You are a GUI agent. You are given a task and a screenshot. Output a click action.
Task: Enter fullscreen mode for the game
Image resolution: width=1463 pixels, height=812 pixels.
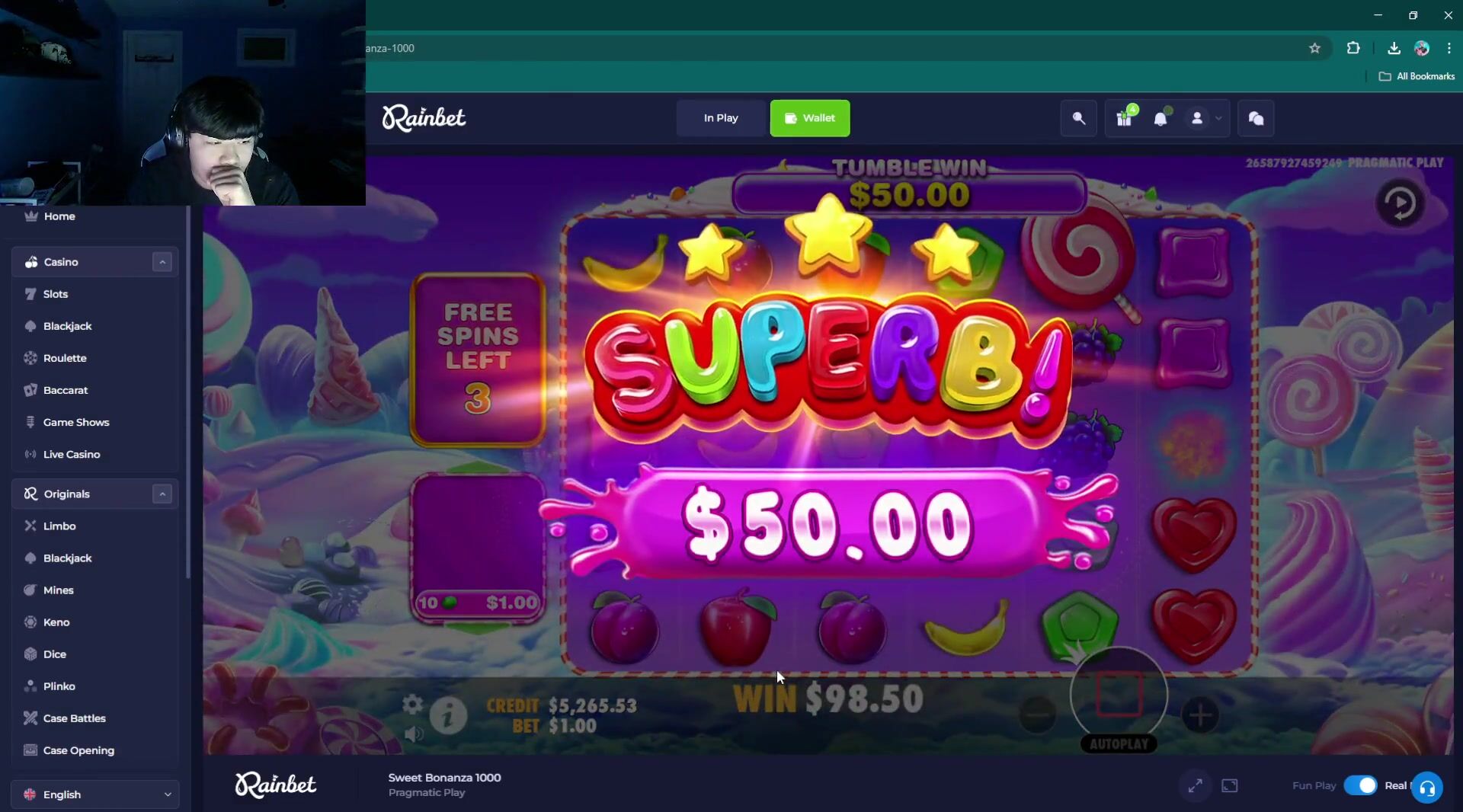1195,785
